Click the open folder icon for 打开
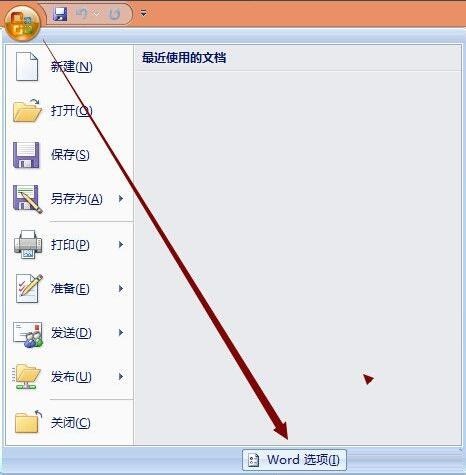This screenshot has height=475, width=466. pyautogui.click(x=27, y=110)
